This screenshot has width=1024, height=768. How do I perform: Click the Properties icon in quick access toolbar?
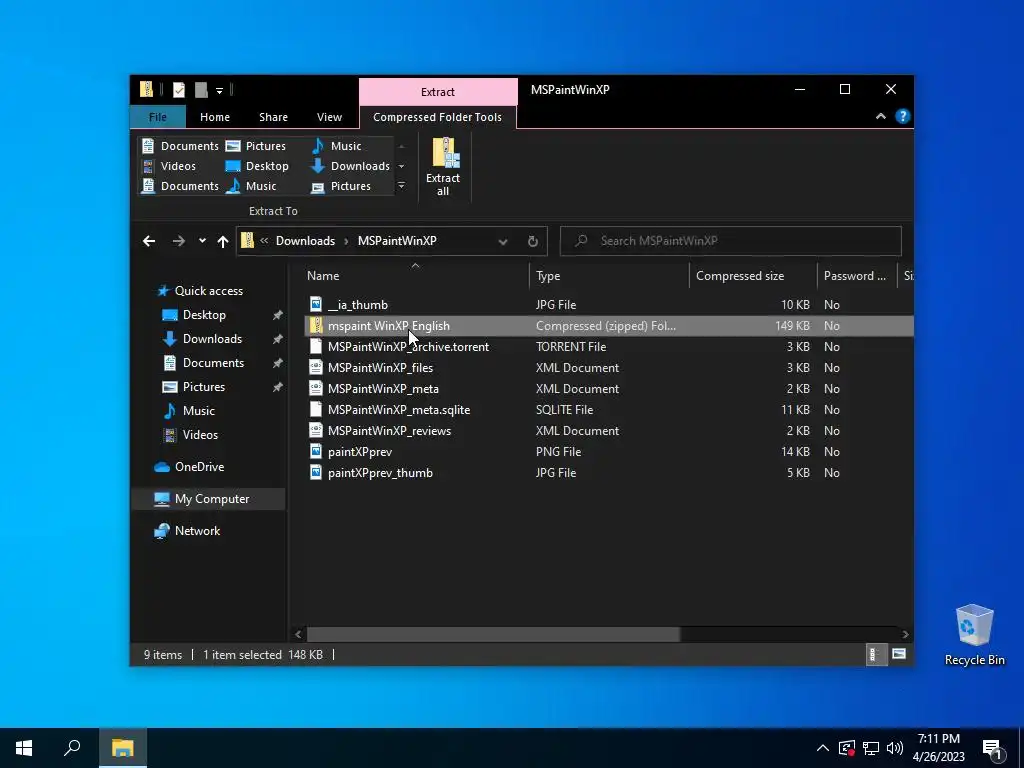178,89
